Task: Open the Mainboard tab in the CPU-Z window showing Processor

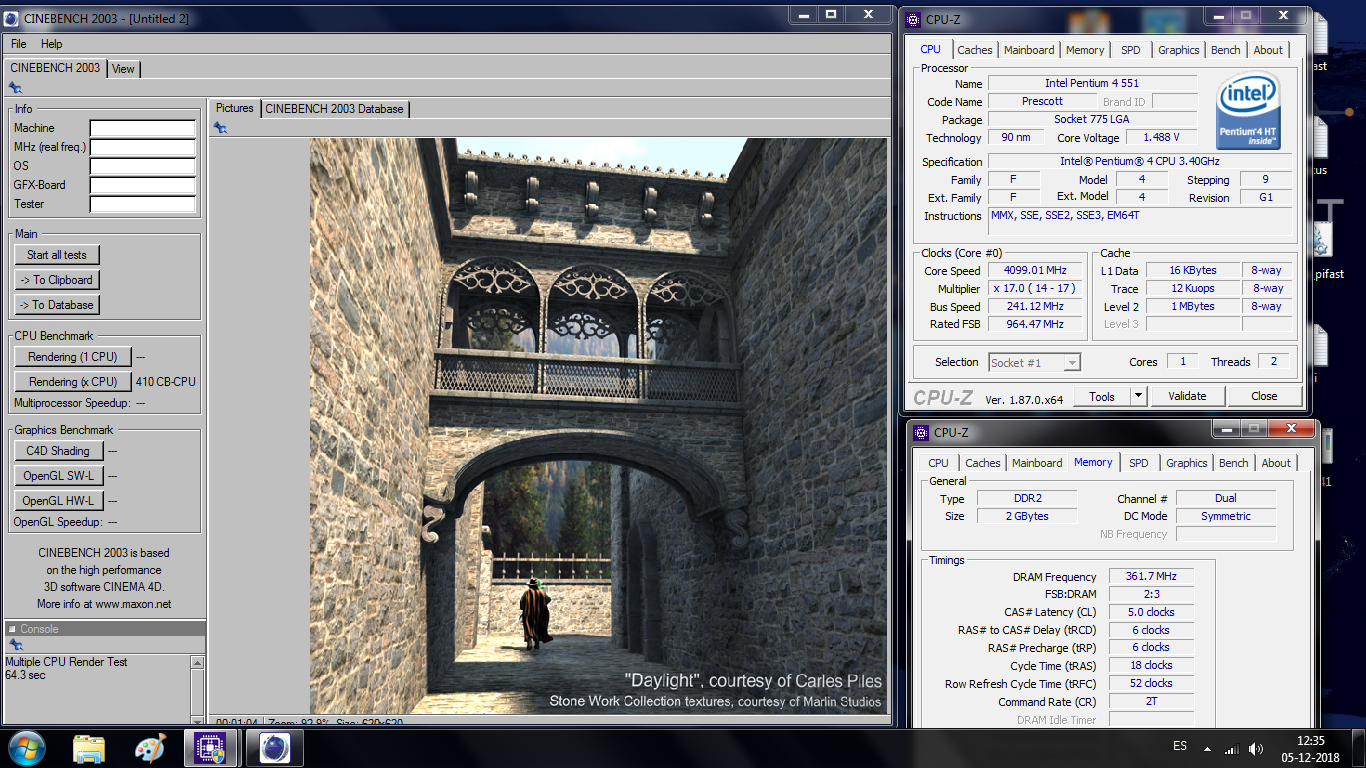Action: (x=1029, y=50)
